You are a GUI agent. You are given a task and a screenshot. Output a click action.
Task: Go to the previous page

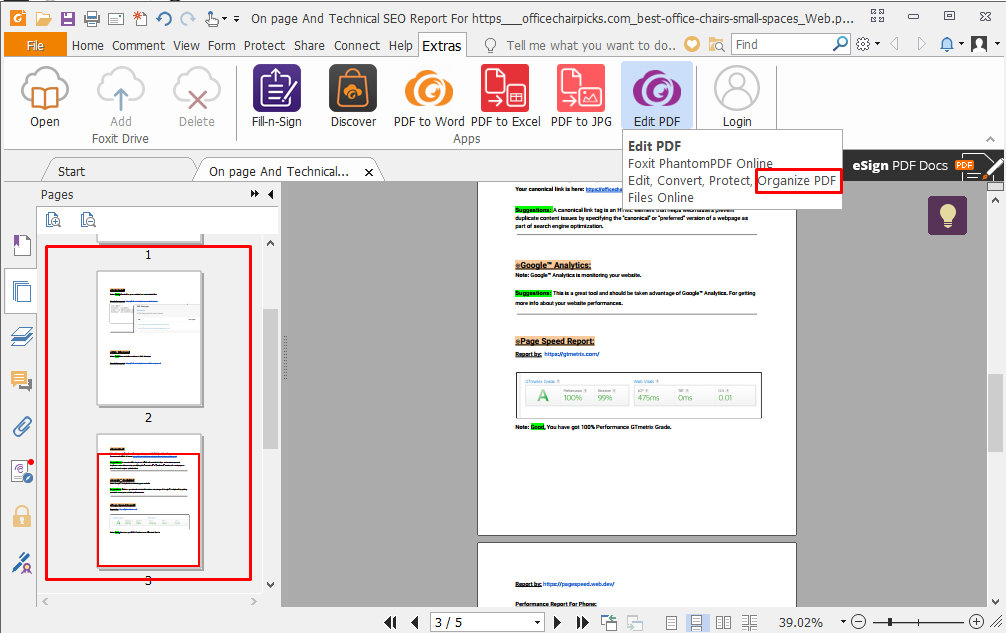[414, 622]
